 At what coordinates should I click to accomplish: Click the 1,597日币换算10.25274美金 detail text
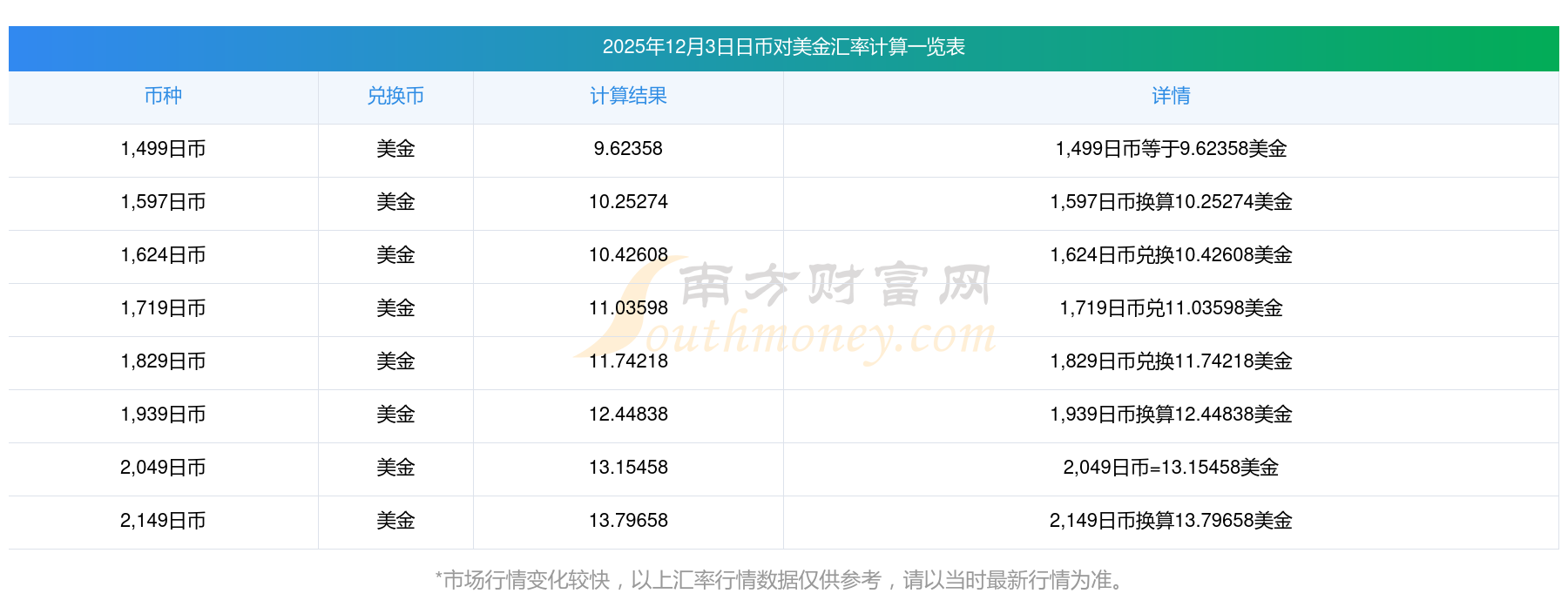pos(1171,202)
